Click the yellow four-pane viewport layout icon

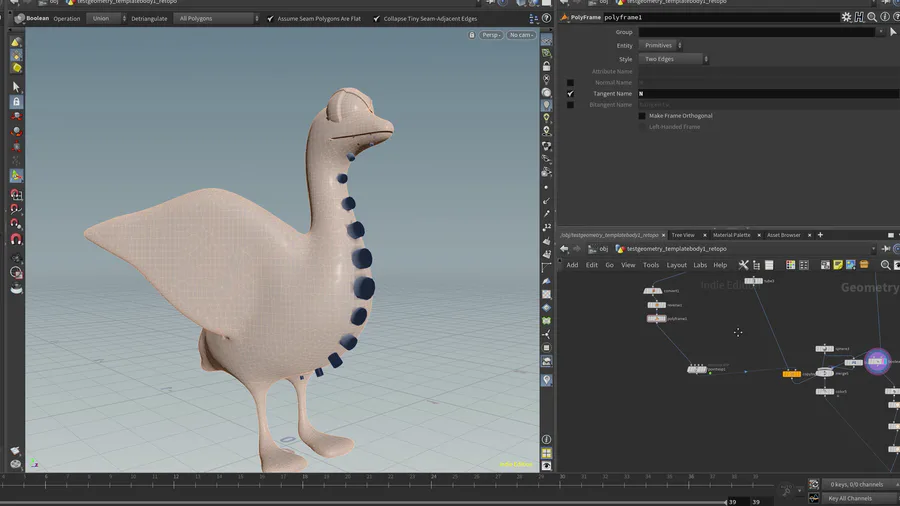coord(546,453)
